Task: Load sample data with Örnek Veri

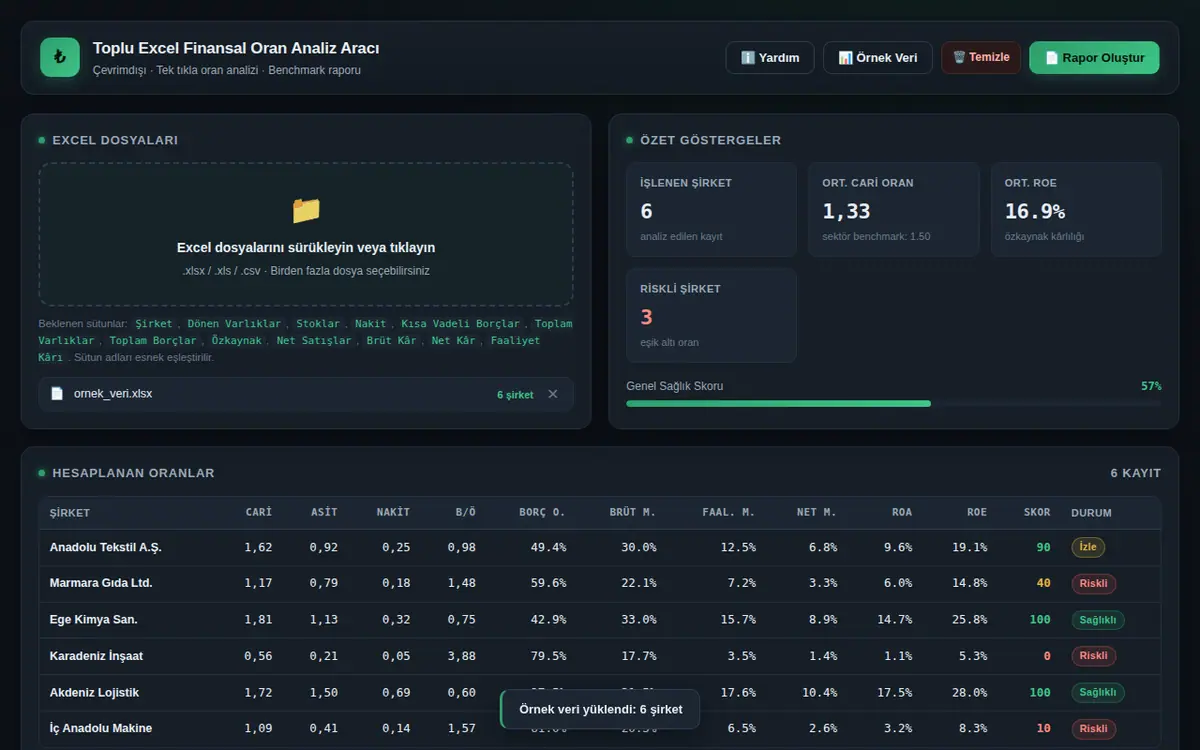Action: [878, 58]
